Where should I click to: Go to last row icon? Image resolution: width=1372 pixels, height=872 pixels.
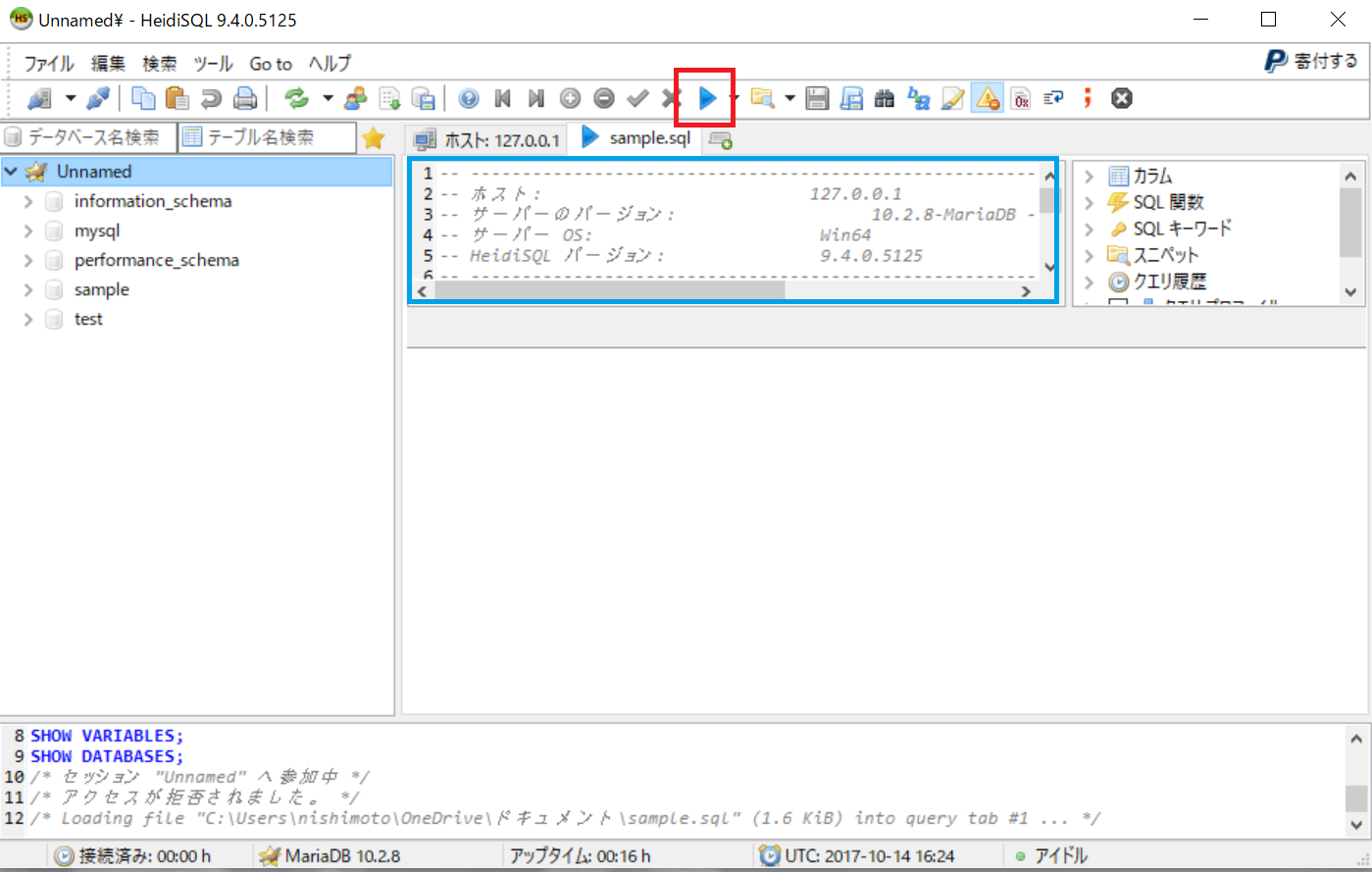tap(536, 98)
